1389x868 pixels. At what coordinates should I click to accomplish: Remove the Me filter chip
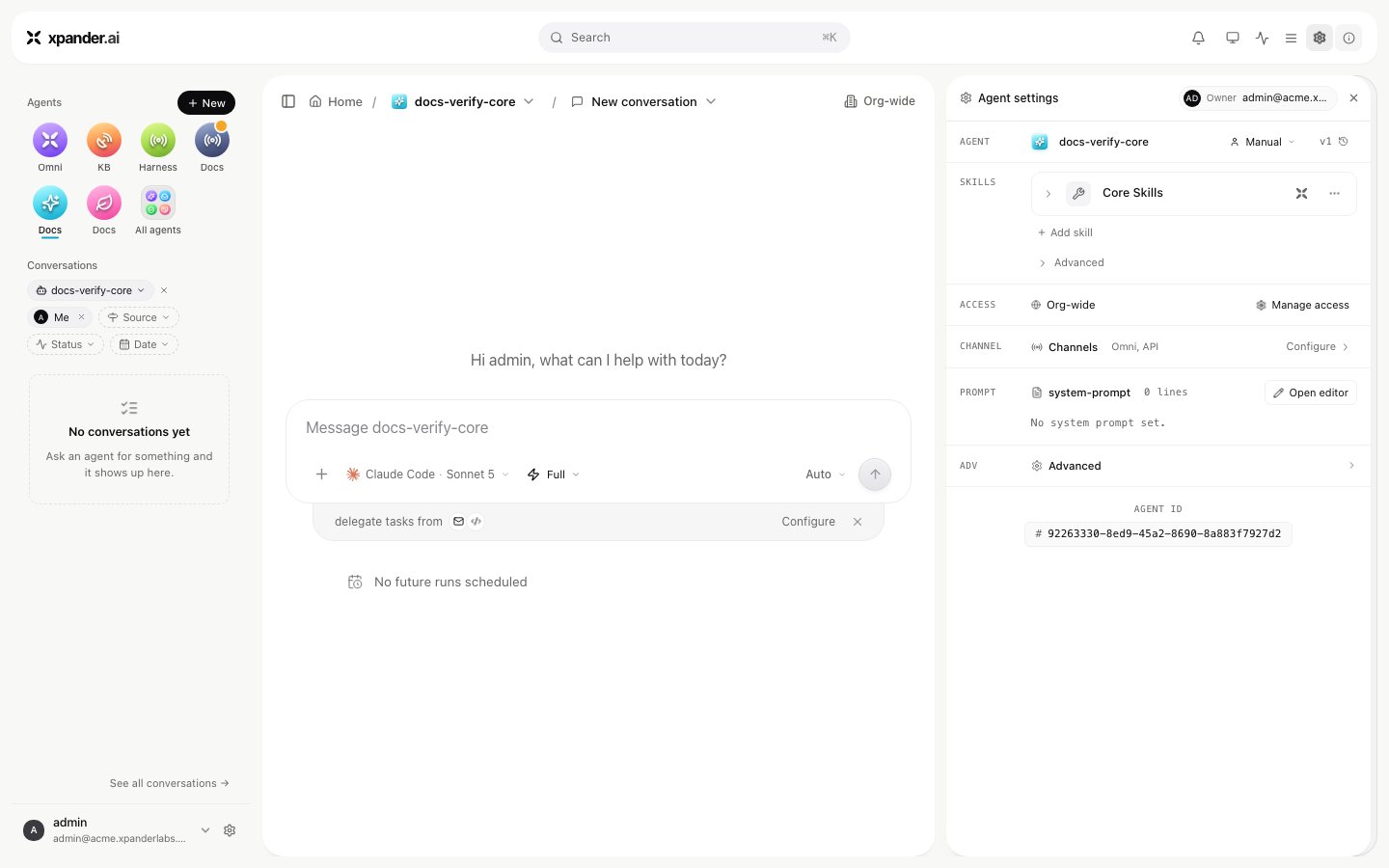[x=81, y=317]
